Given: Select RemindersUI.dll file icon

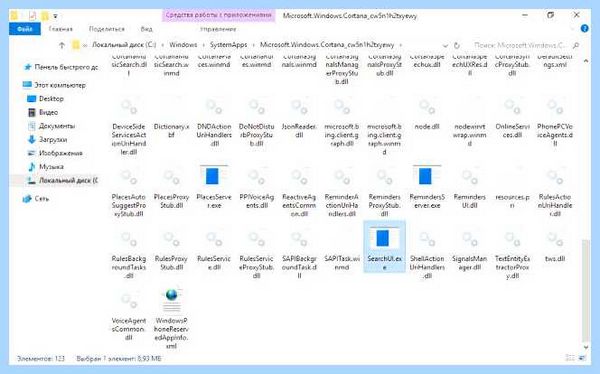Looking at the screenshot, I should point(469,176).
